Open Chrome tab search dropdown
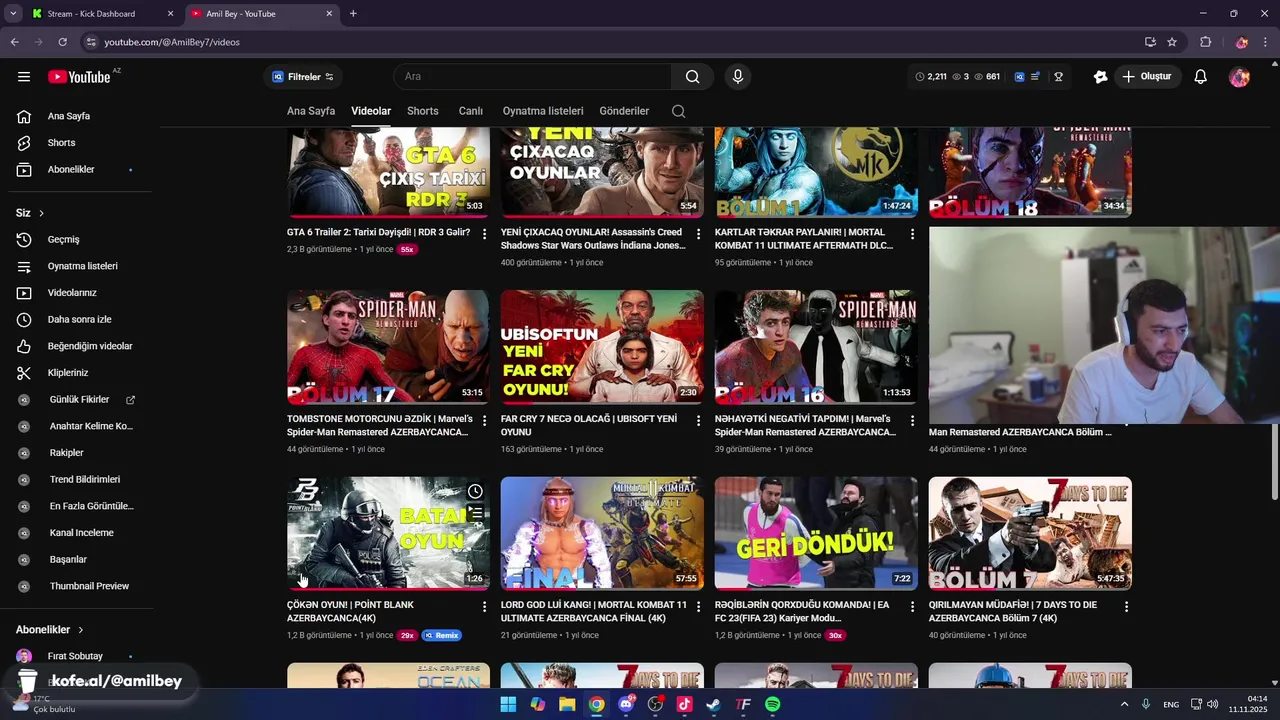This screenshot has width=1280, height=720. (13, 14)
